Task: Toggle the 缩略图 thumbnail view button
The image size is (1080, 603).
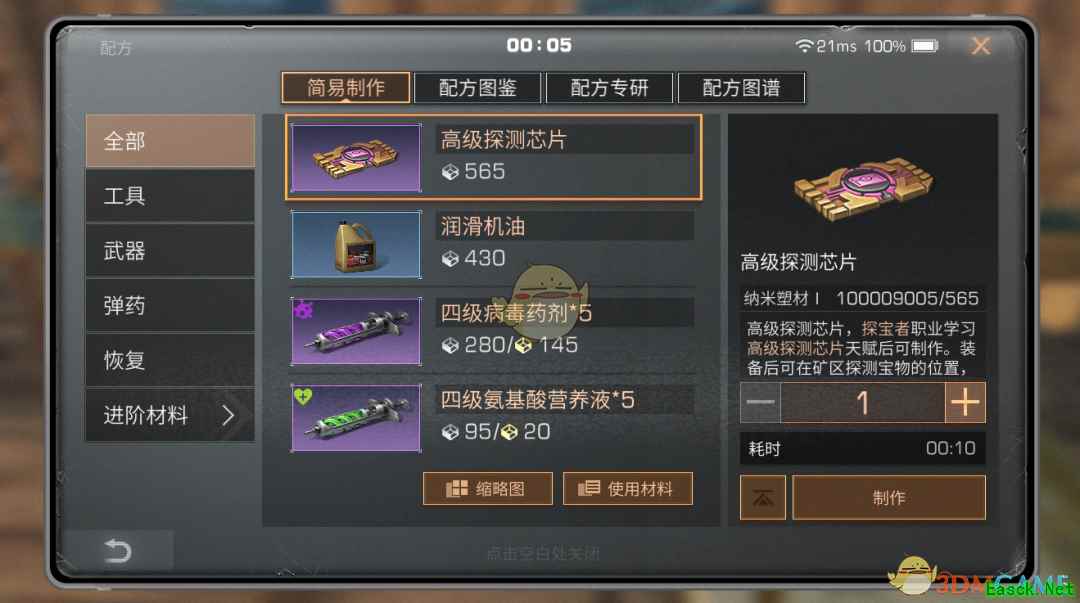Action: [x=488, y=489]
